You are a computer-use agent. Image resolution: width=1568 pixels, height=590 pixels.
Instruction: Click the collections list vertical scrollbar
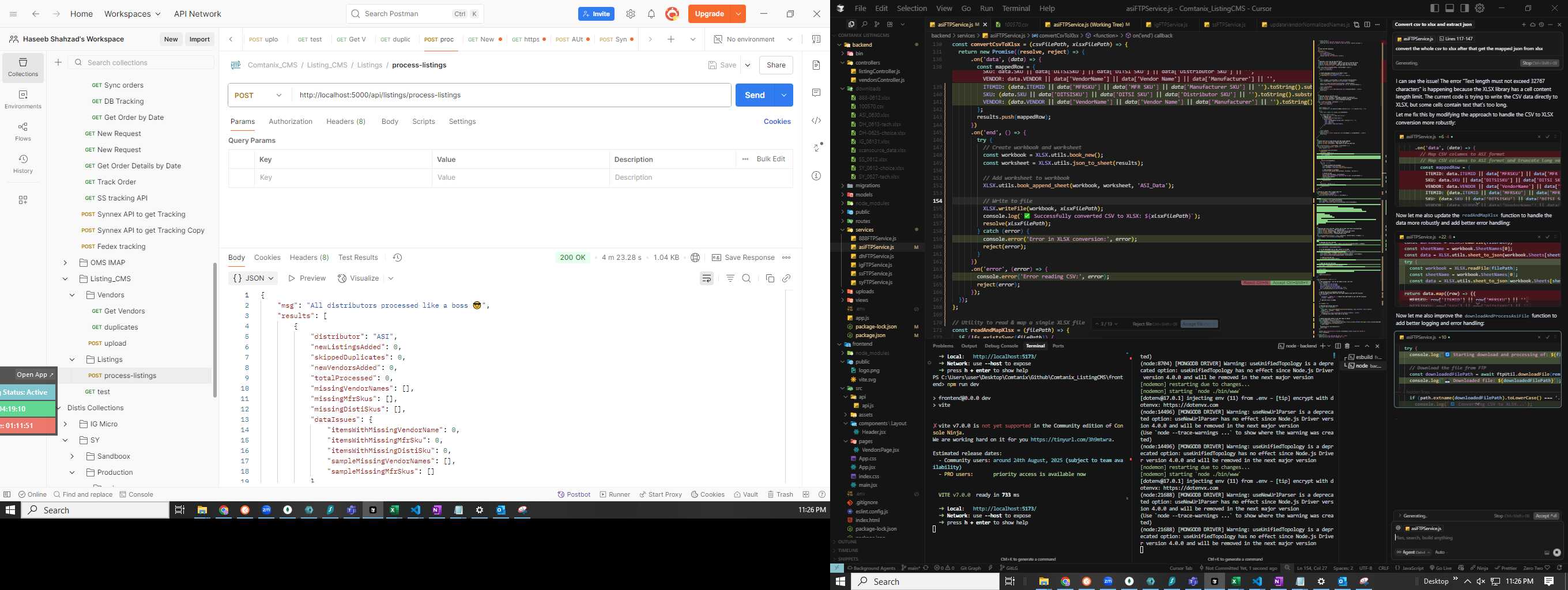214,330
